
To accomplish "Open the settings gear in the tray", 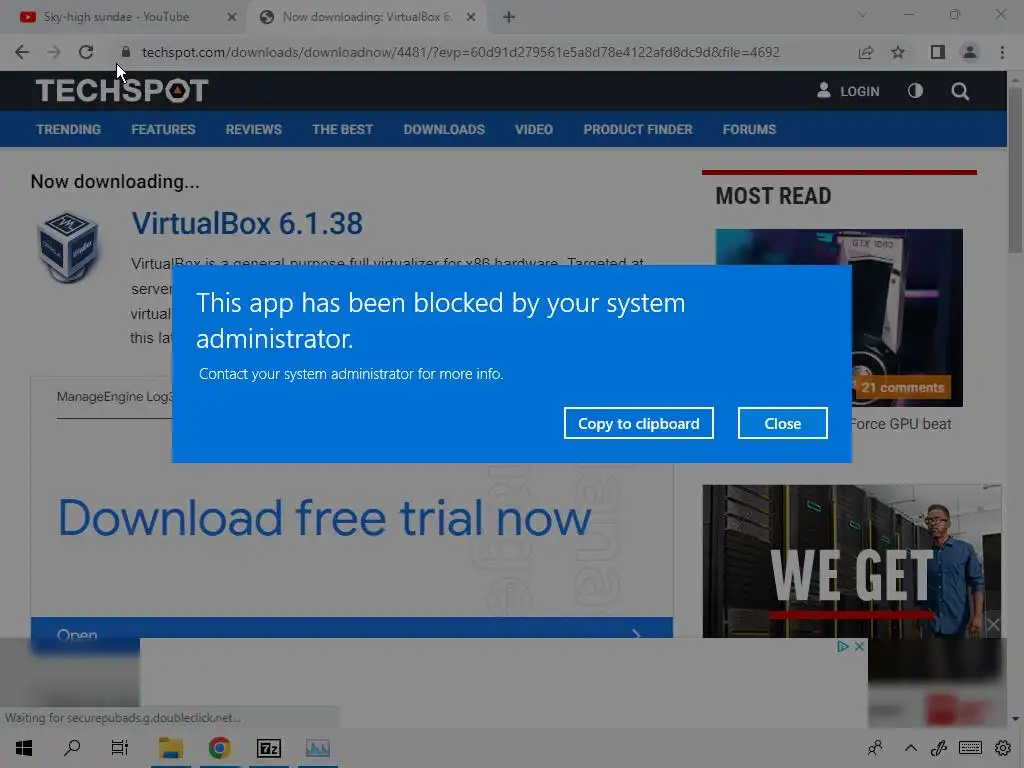I will [x=1003, y=748].
